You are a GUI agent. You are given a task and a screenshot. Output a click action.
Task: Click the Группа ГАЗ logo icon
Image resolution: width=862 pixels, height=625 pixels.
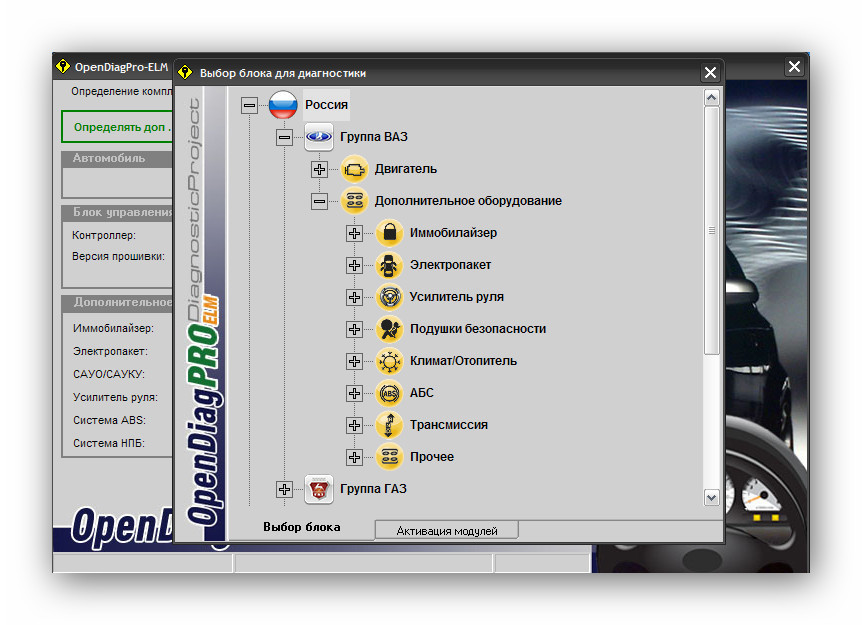(319, 489)
